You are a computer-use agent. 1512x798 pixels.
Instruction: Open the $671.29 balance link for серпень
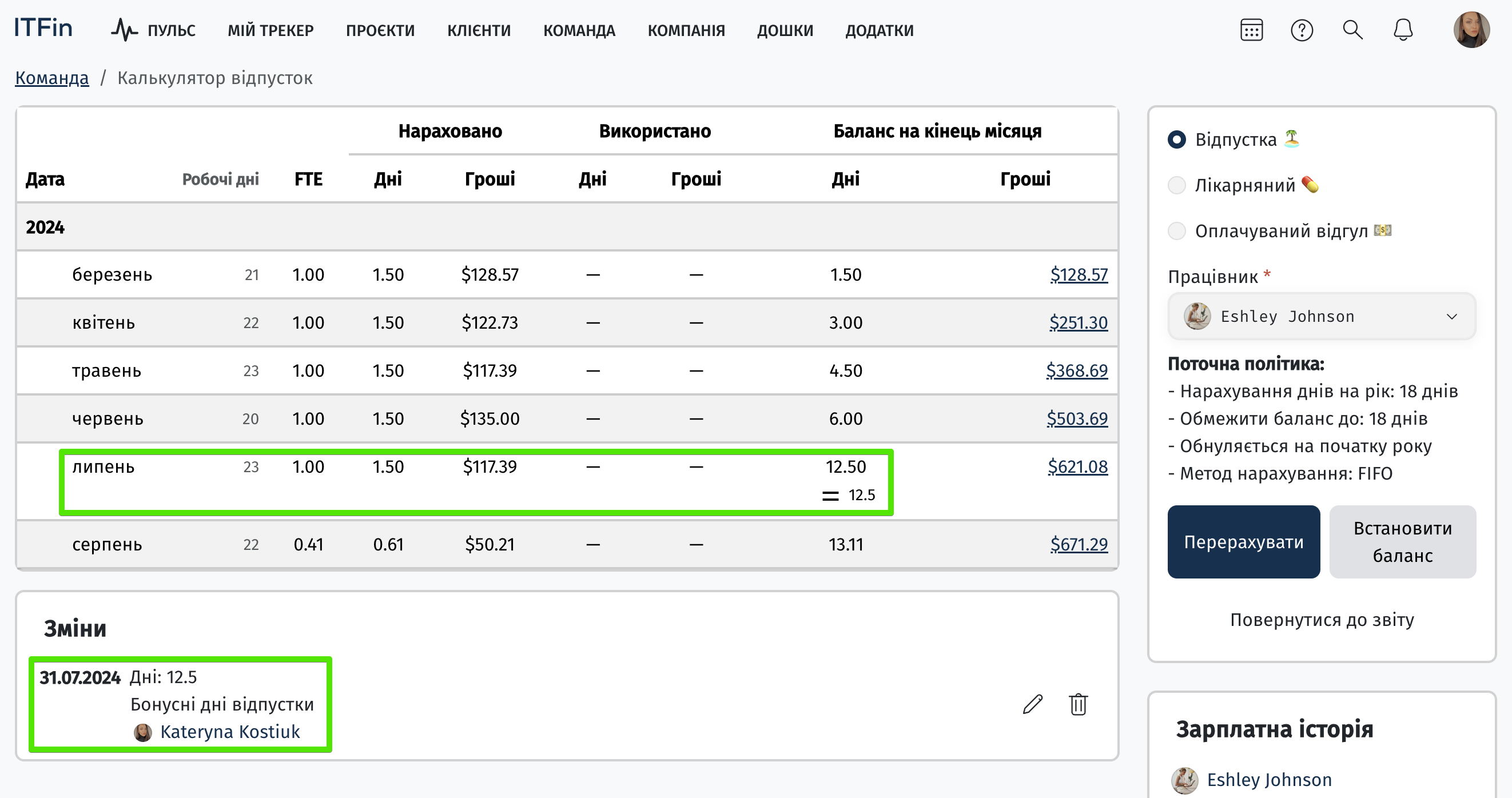tap(1079, 545)
